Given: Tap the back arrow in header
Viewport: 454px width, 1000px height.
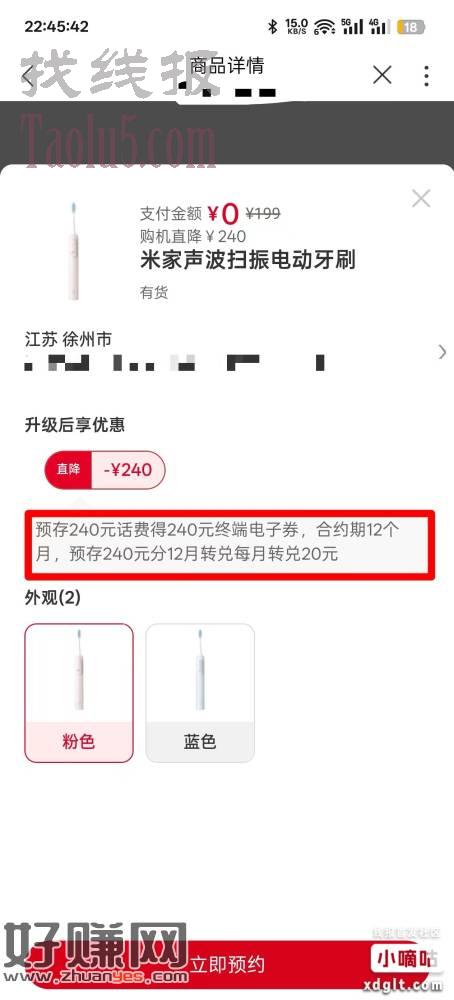Looking at the screenshot, I should tap(27, 77).
